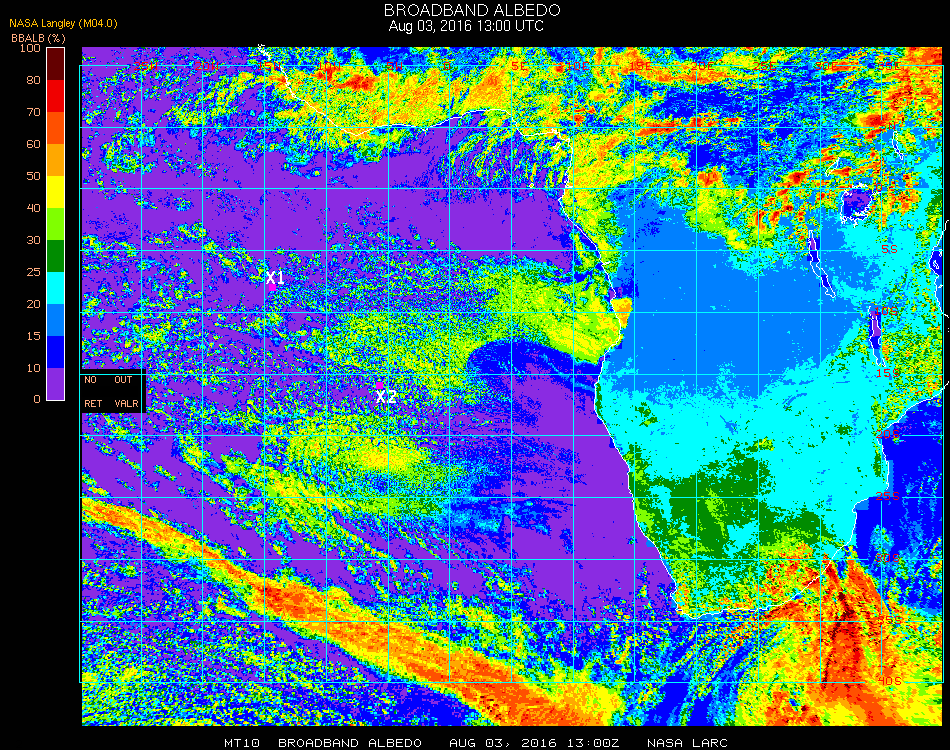This screenshot has width=950, height=750.
Task: Choose the light blue 15-20 legend swatch
Action: click(56, 320)
